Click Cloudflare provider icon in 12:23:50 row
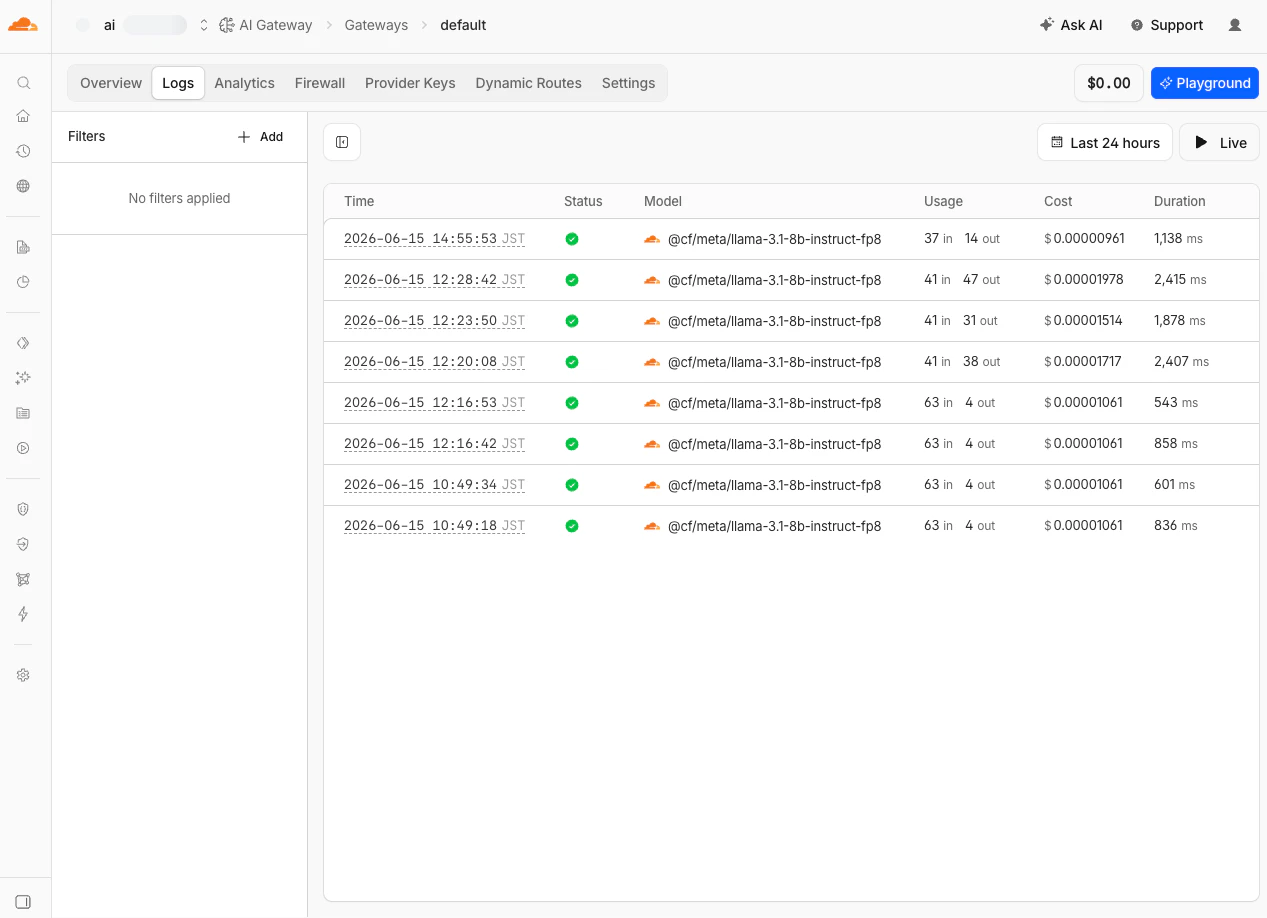 [x=652, y=321]
